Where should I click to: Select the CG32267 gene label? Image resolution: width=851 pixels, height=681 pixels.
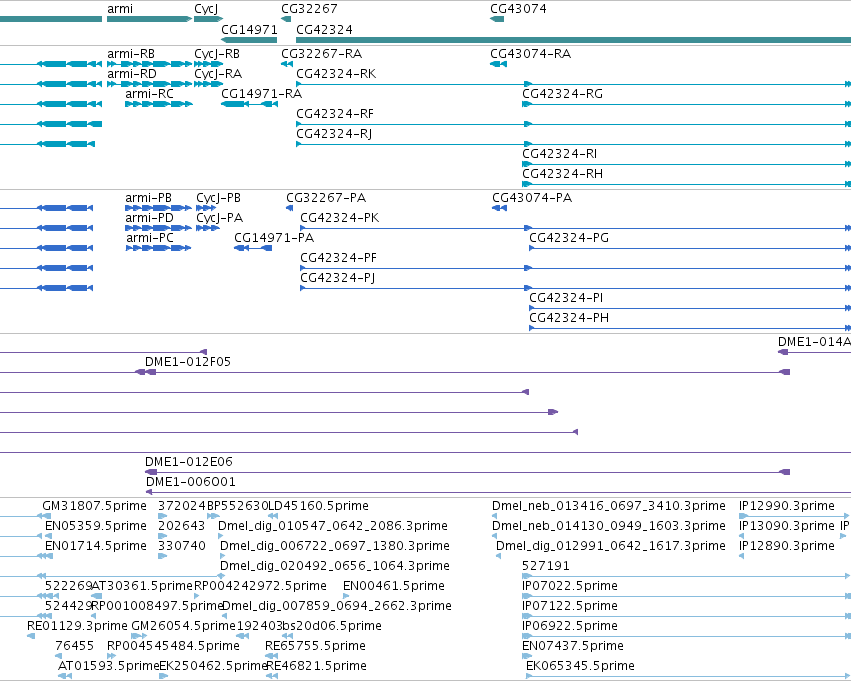(x=309, y=9)
